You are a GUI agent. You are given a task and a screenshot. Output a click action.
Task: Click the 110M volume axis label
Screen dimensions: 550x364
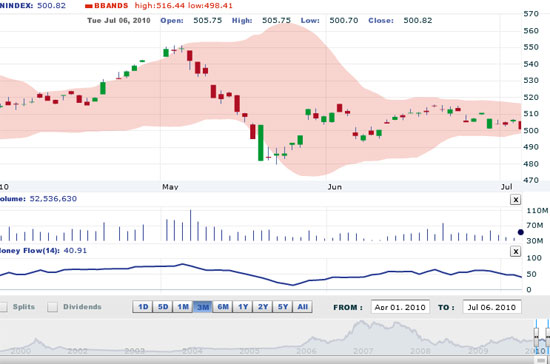537,210
